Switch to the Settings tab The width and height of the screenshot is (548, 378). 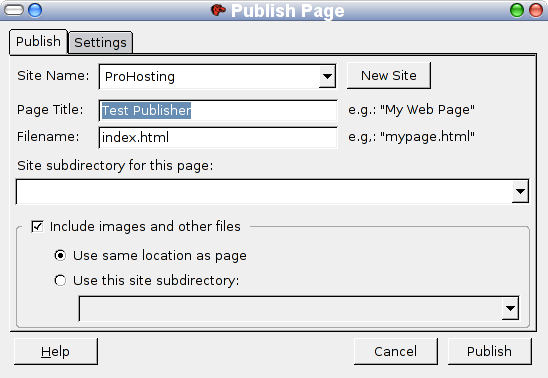click(100, 43)
